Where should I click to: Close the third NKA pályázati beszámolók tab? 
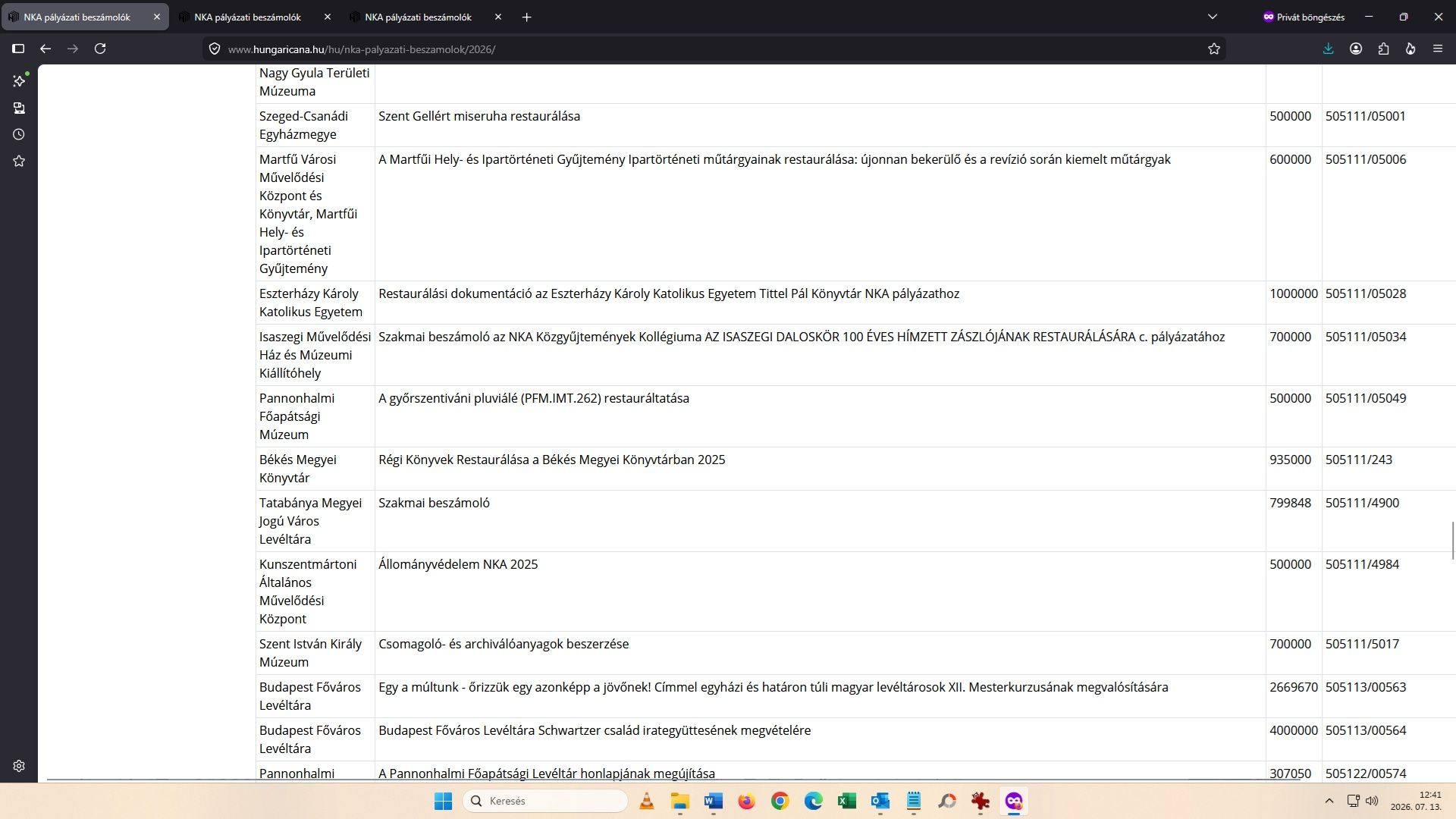[498, 17]
